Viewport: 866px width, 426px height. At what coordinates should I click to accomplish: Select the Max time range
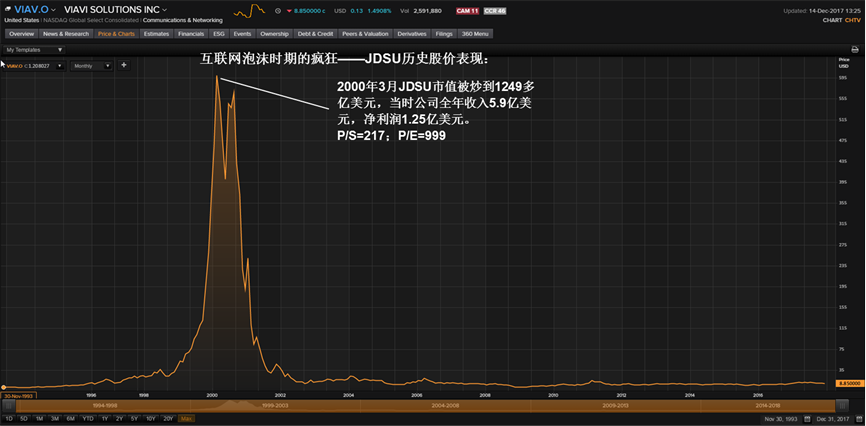pyautogui.click(x=186, y=418)
